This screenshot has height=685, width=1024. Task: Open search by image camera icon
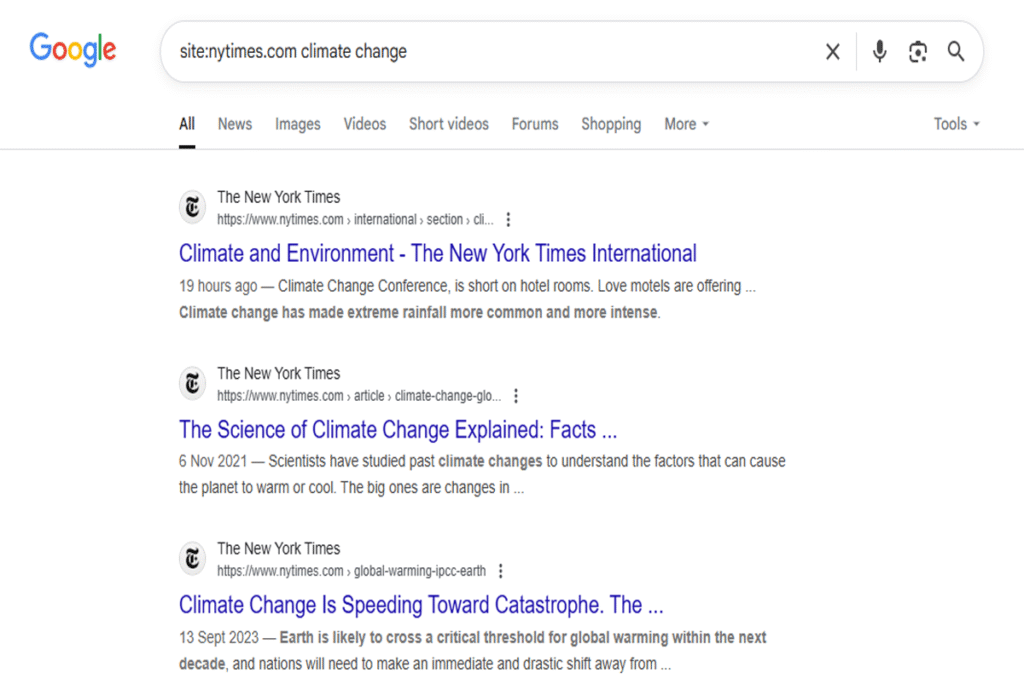coord(918,52)
